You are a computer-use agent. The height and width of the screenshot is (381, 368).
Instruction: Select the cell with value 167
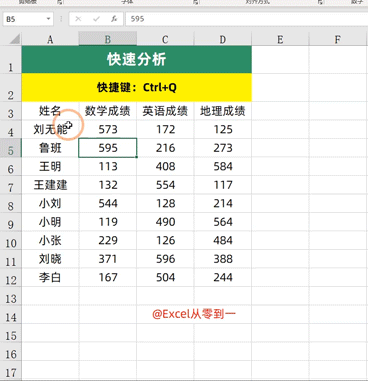108,277
